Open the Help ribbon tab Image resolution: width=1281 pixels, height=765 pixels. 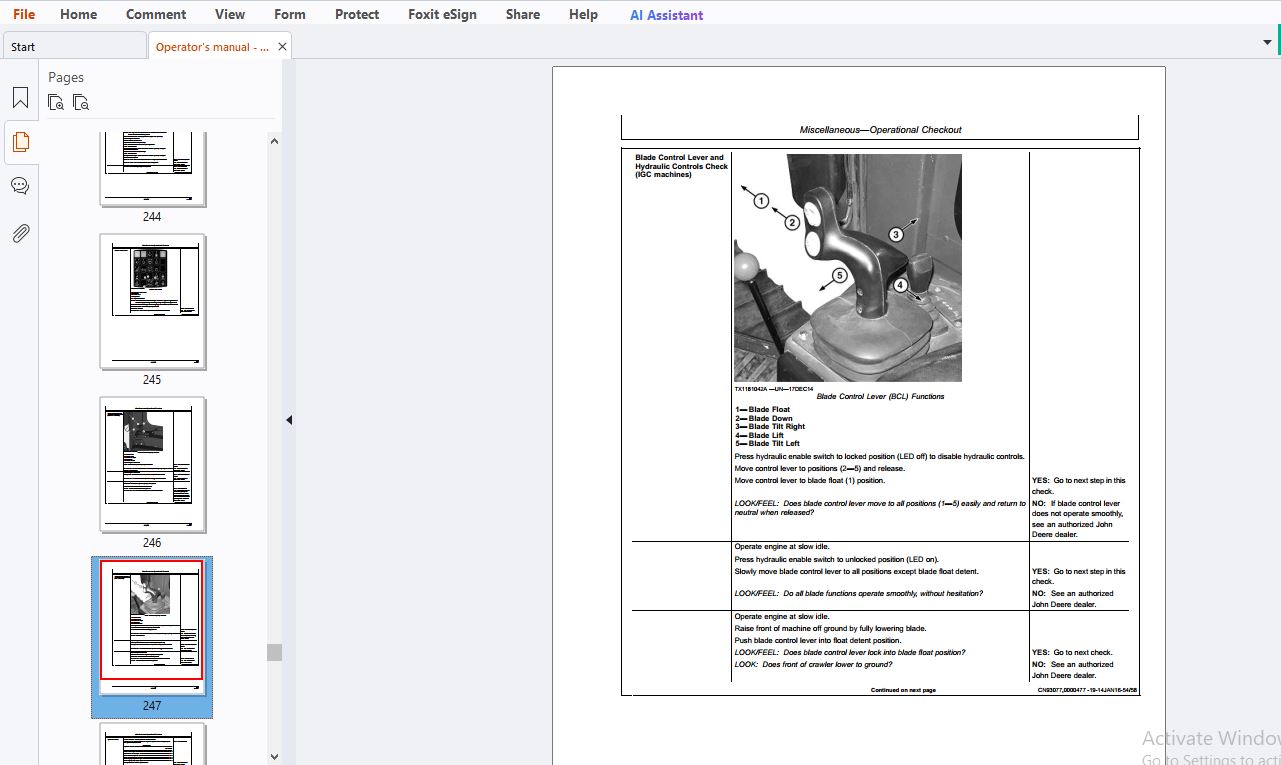coord(583,14)
